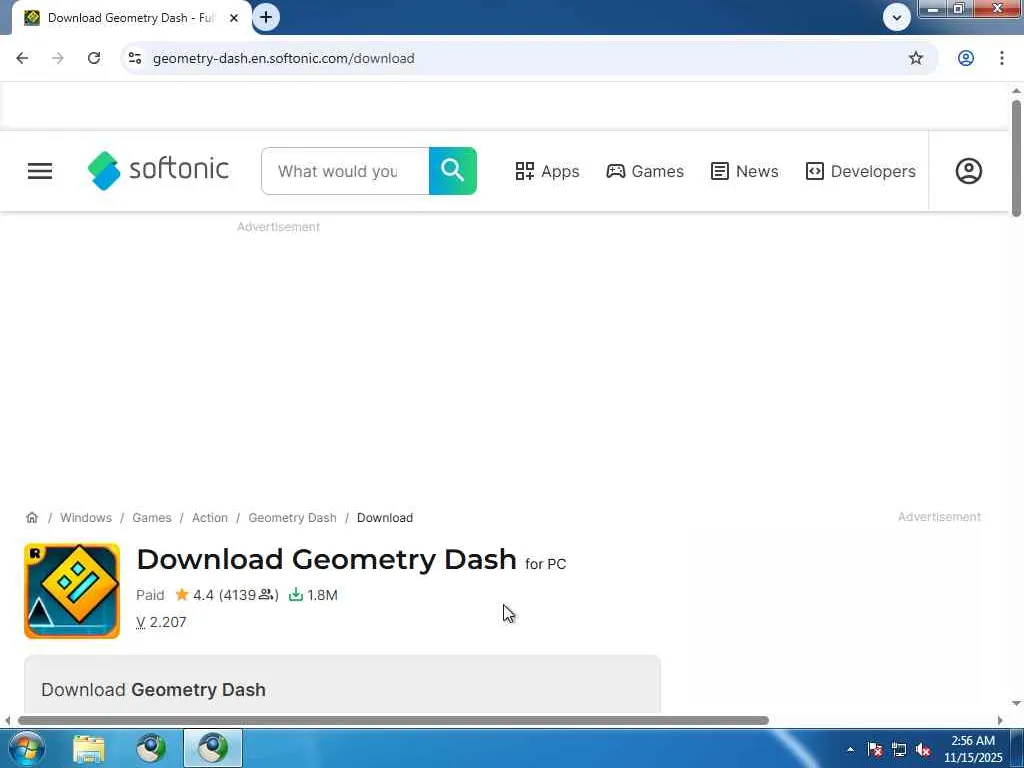This screenshot has height=768, width=1024.
Task: Close the Download Geometry Dash tab
Action: pos(234,18)
